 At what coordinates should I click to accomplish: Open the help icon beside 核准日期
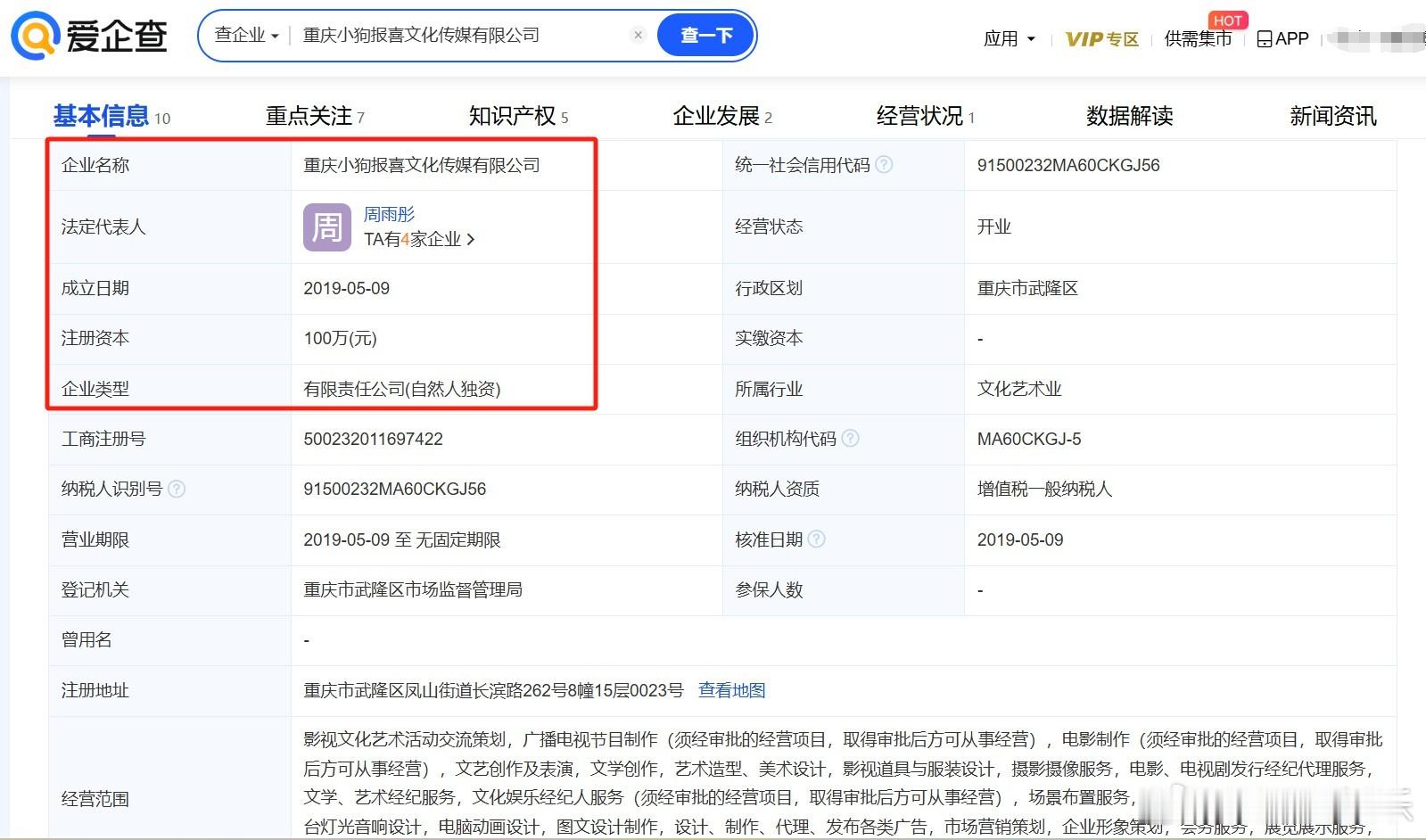pyautogui.click(x=816, y=539)
